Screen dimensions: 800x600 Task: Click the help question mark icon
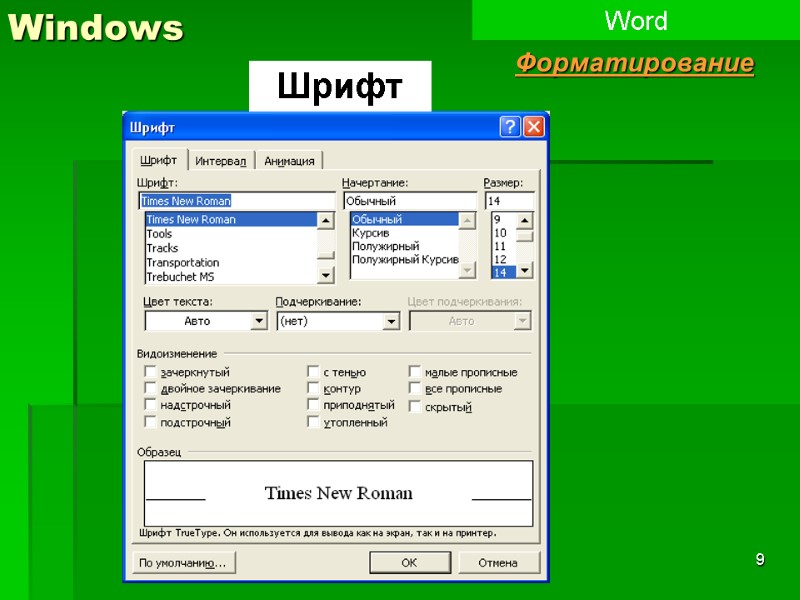510,127
